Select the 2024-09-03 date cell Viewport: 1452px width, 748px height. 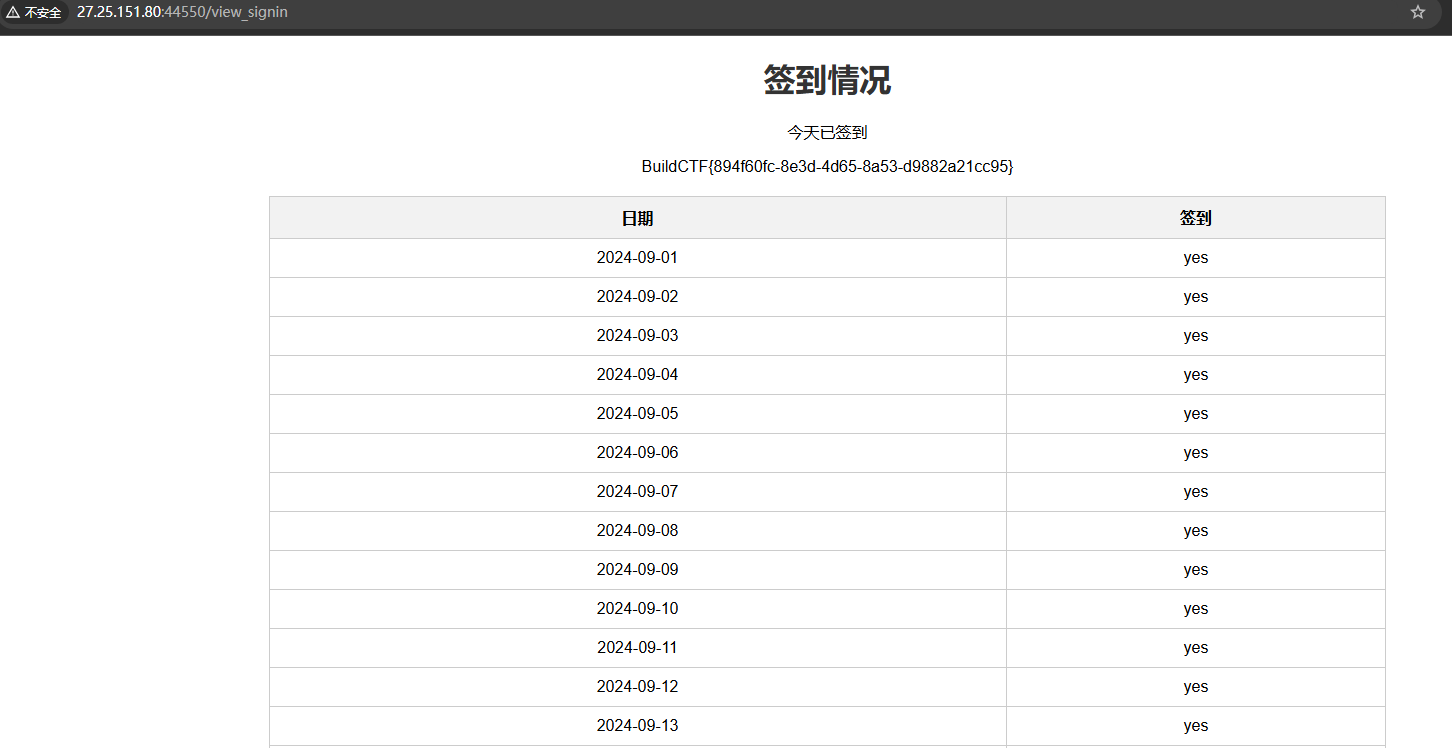coord(637,336)
